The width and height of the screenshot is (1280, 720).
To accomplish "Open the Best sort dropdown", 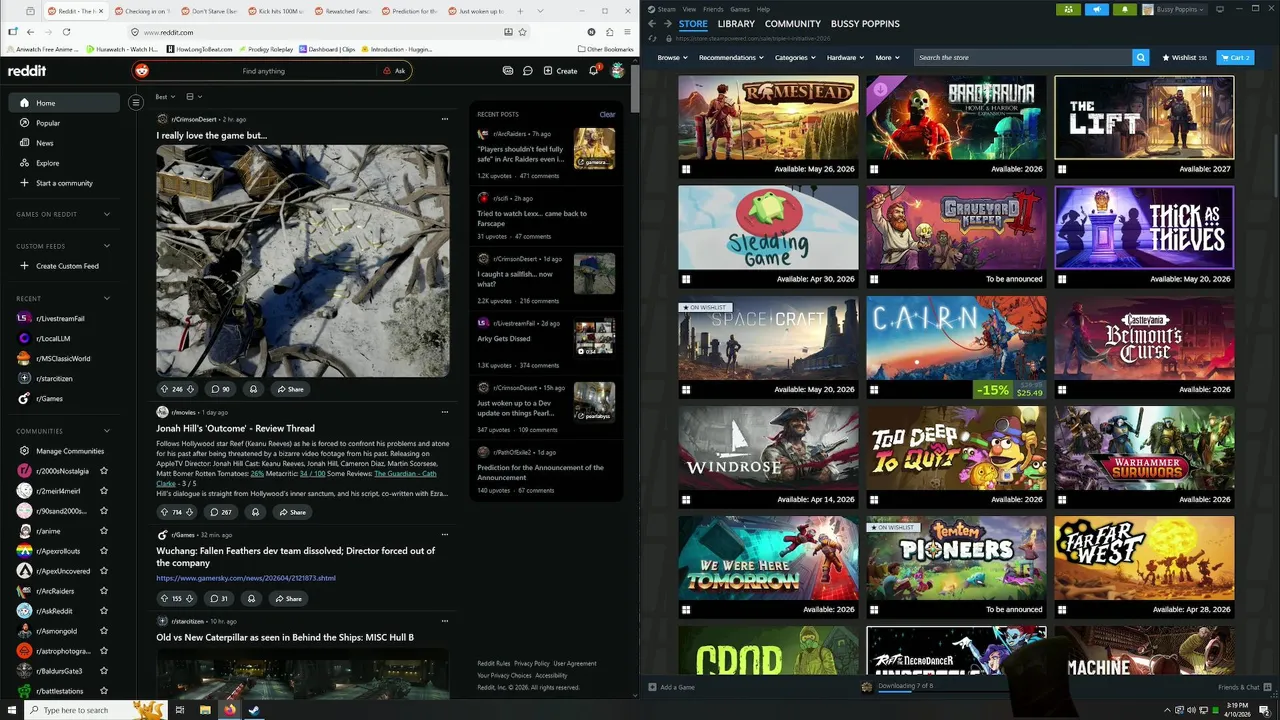I will (x=165, y=97).
